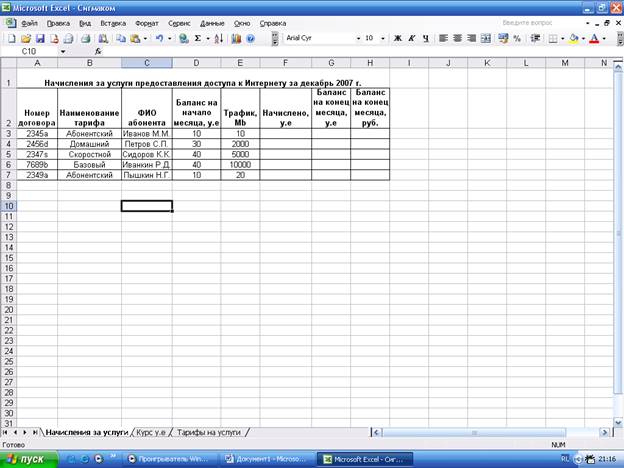The height and width of the screenshot is (468, 624).
Task: Apply percent style format
Action: click(x=517, y=38)
